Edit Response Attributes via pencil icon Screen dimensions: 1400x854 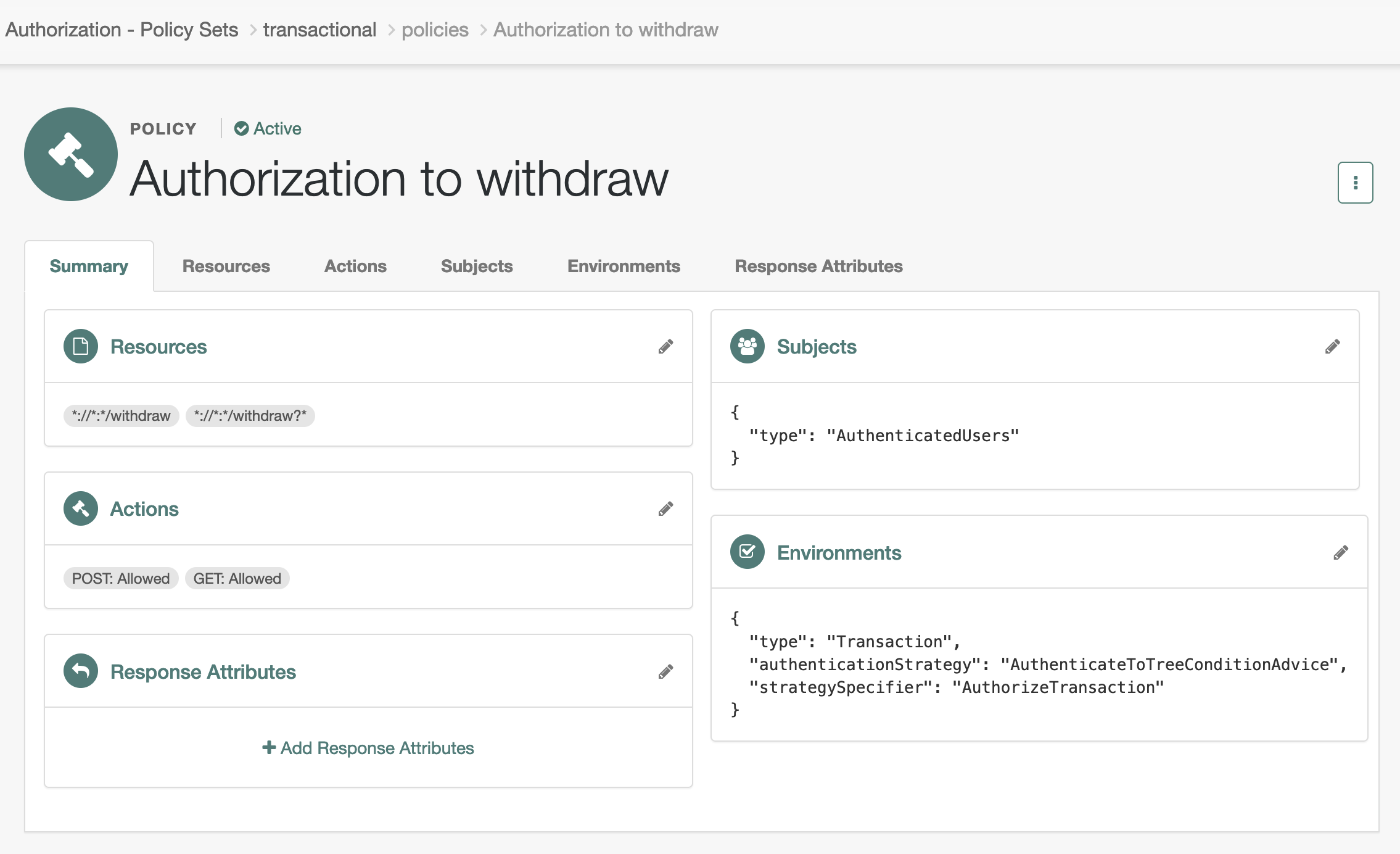(665, 672)
